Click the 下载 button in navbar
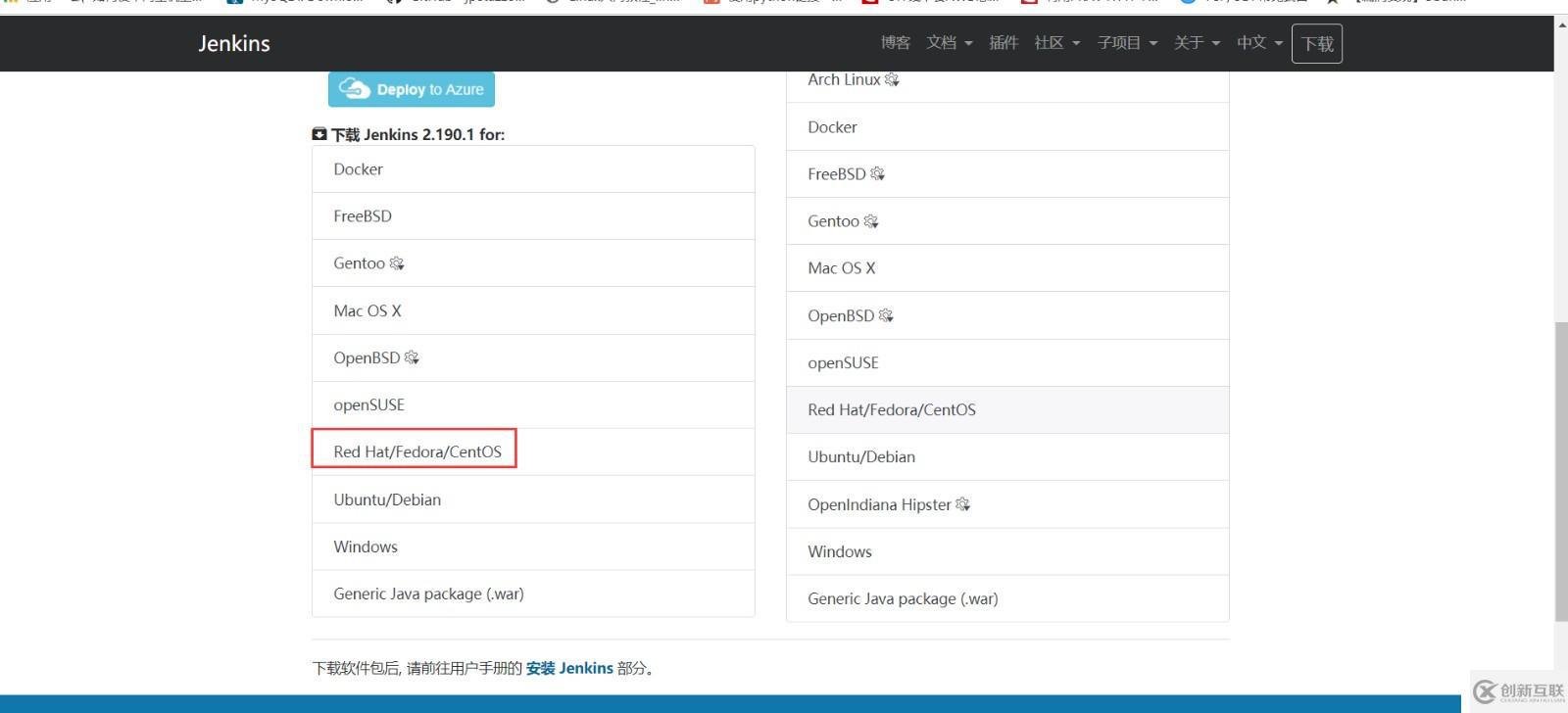 point(1317,44)
